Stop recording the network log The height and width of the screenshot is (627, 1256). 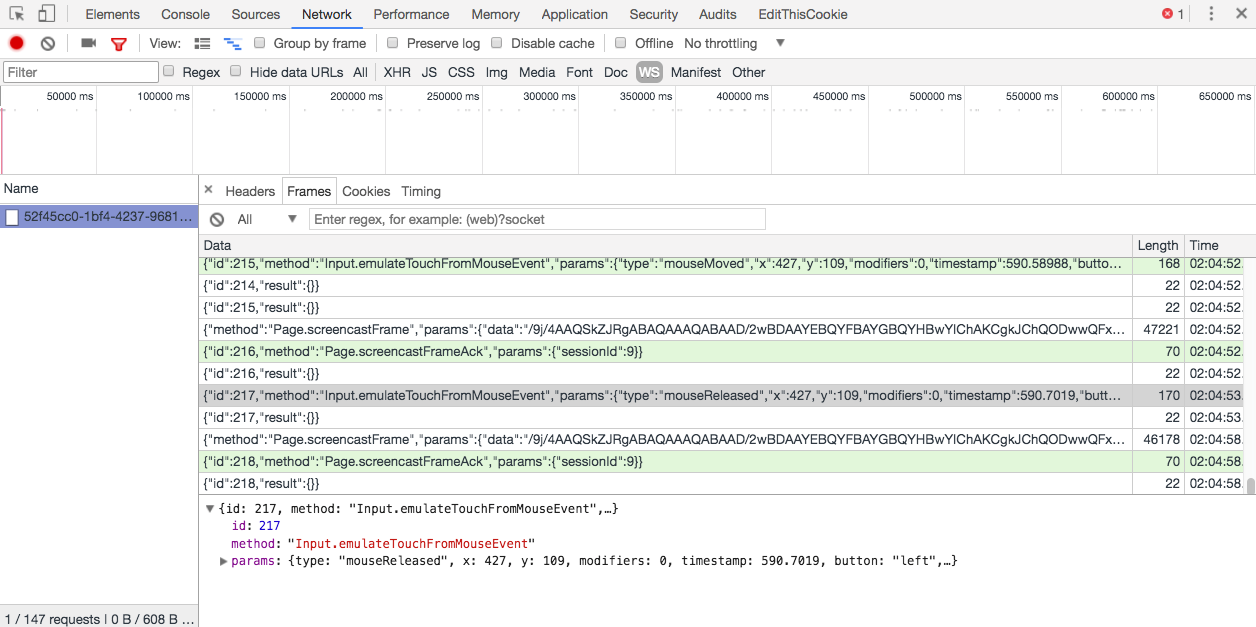[x=17, y=43]
